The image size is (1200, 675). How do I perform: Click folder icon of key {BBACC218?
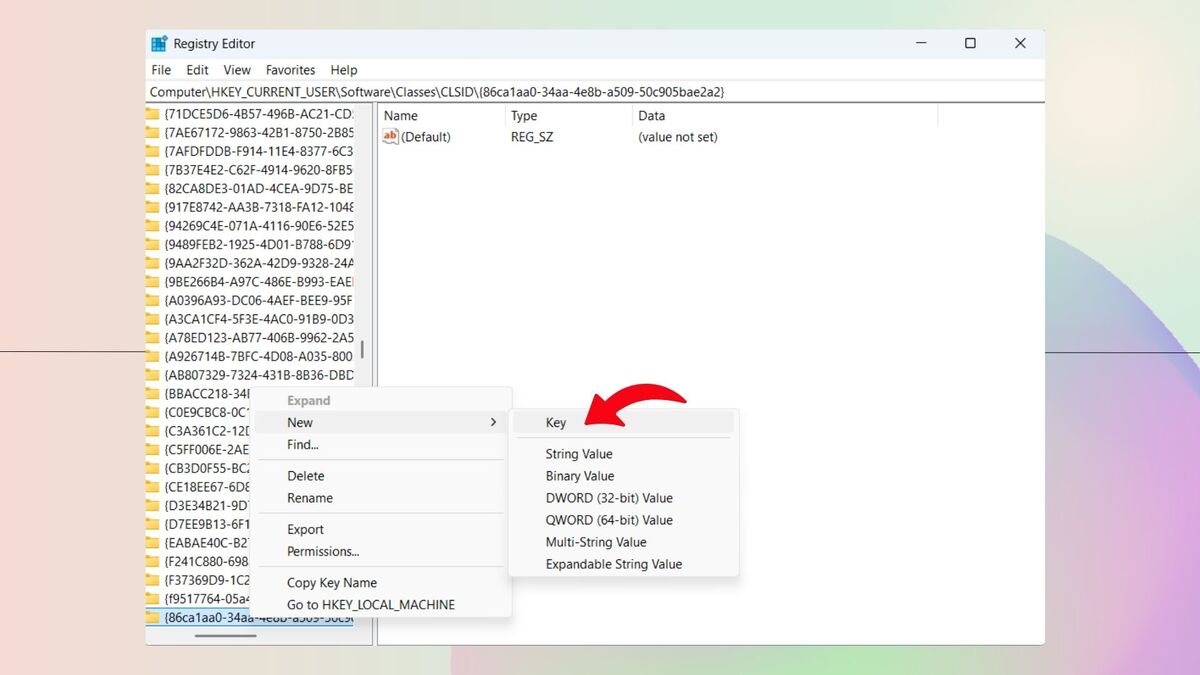(153, 394)
